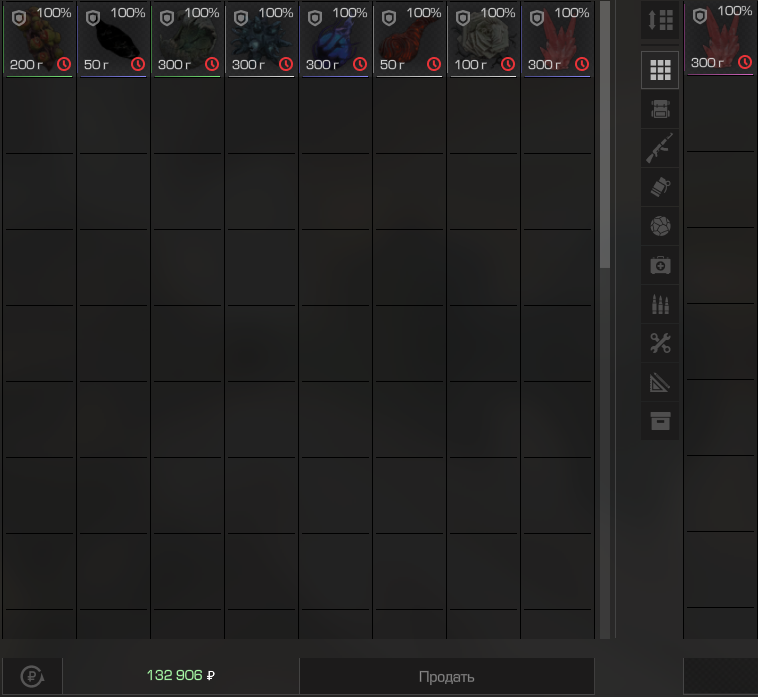Select the 200 г berry-cluster artifact

pos(39,39)
